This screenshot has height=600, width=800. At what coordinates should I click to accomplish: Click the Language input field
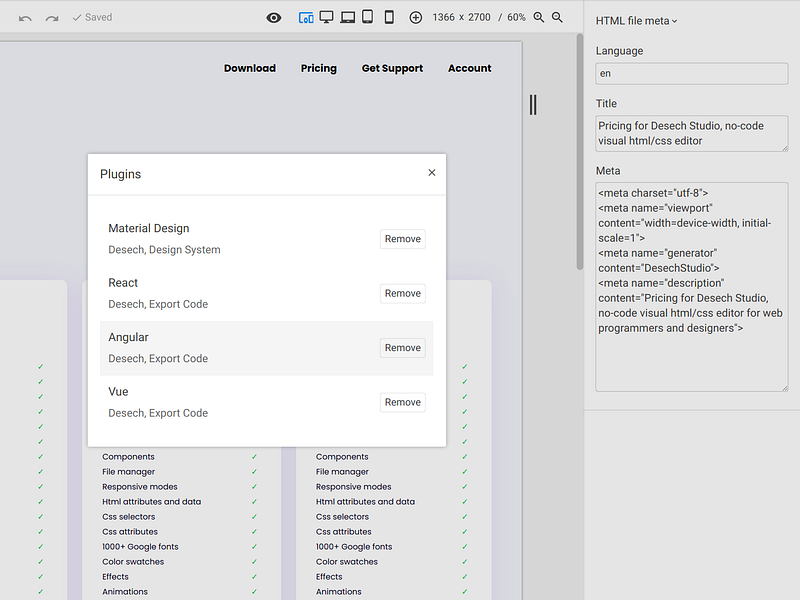pos(691,73)
